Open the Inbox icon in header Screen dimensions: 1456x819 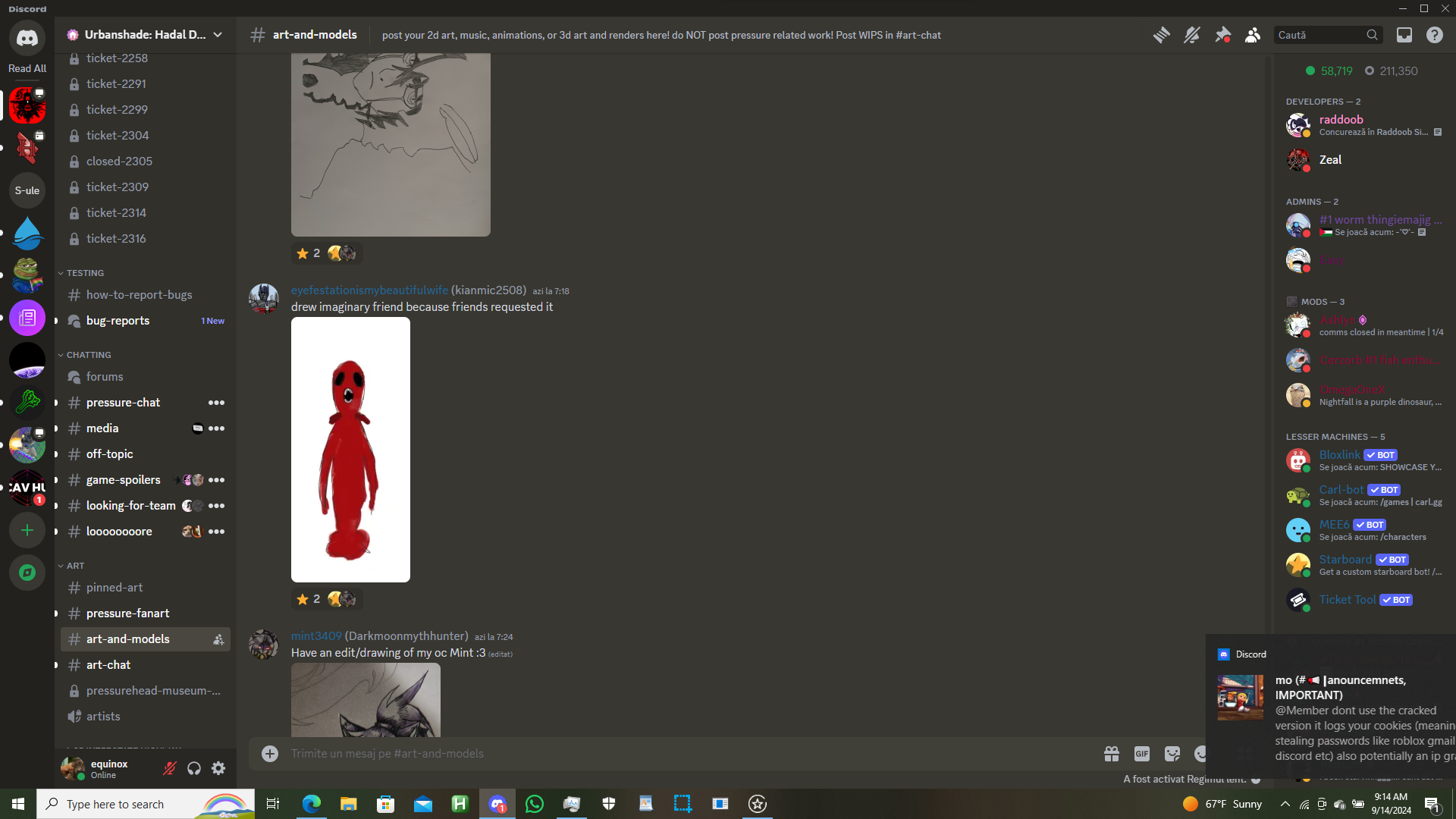coord(1404,35)
